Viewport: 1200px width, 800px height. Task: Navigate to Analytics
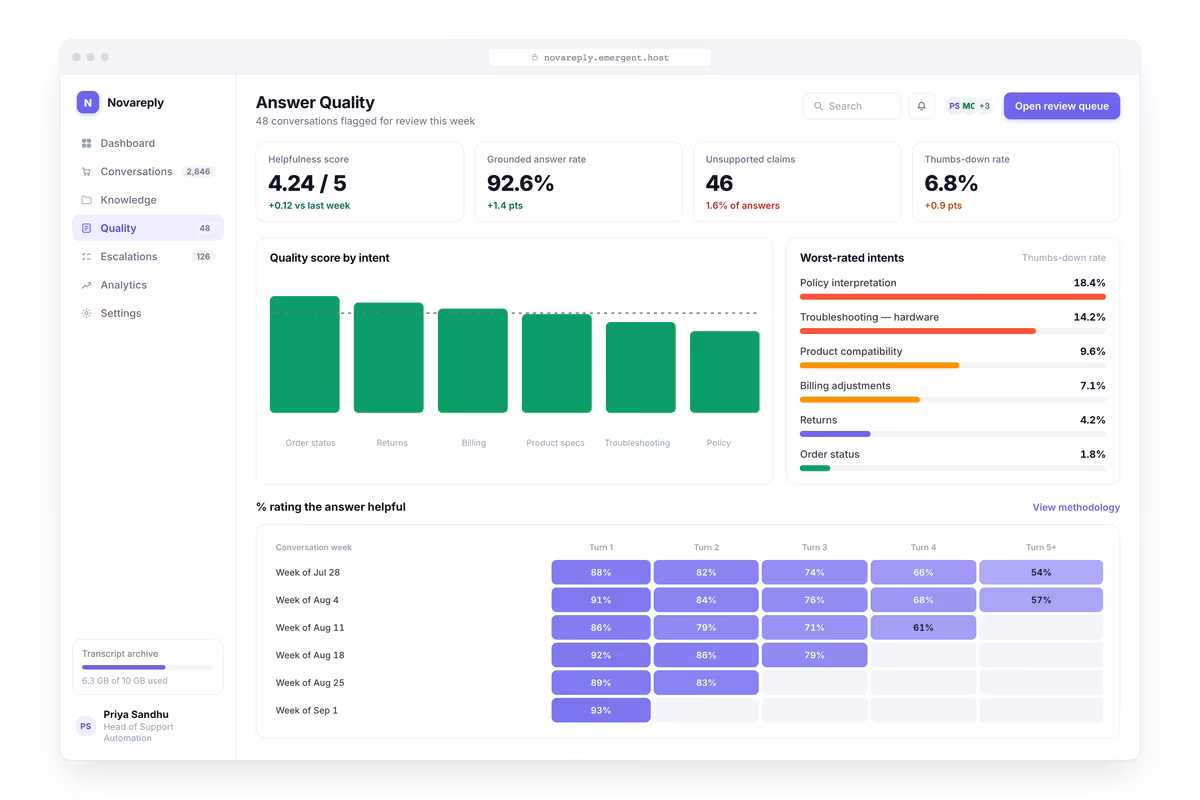[148, 285]
